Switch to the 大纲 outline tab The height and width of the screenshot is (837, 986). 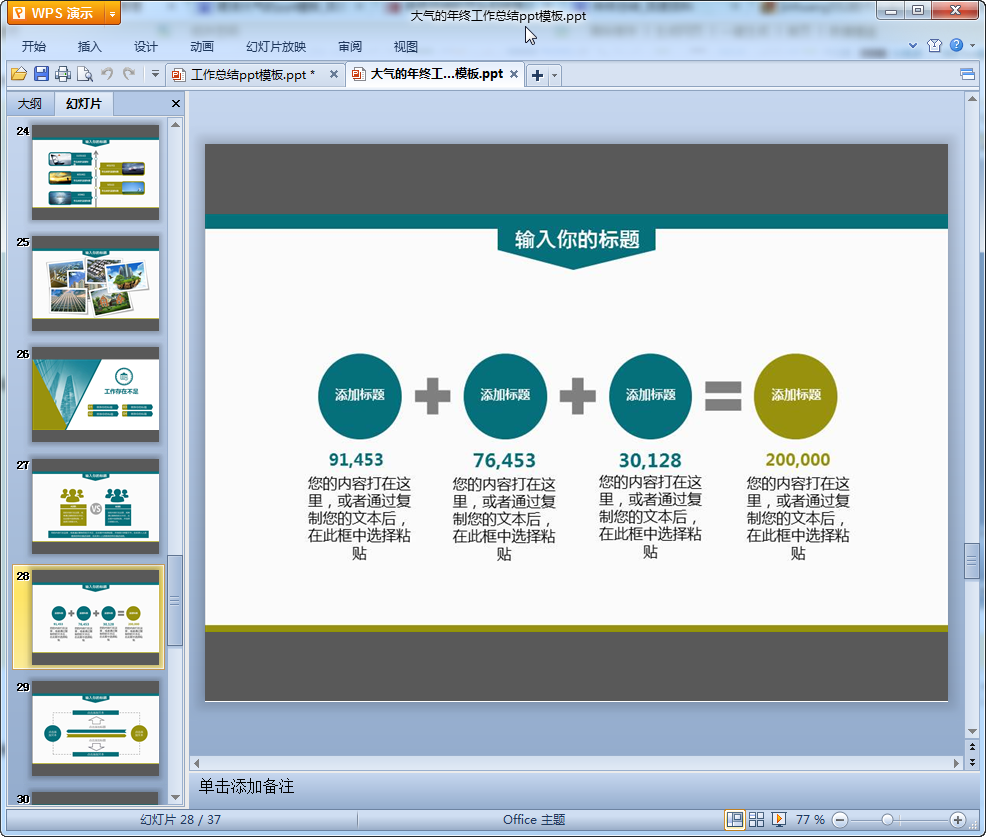tap(30, 104)
